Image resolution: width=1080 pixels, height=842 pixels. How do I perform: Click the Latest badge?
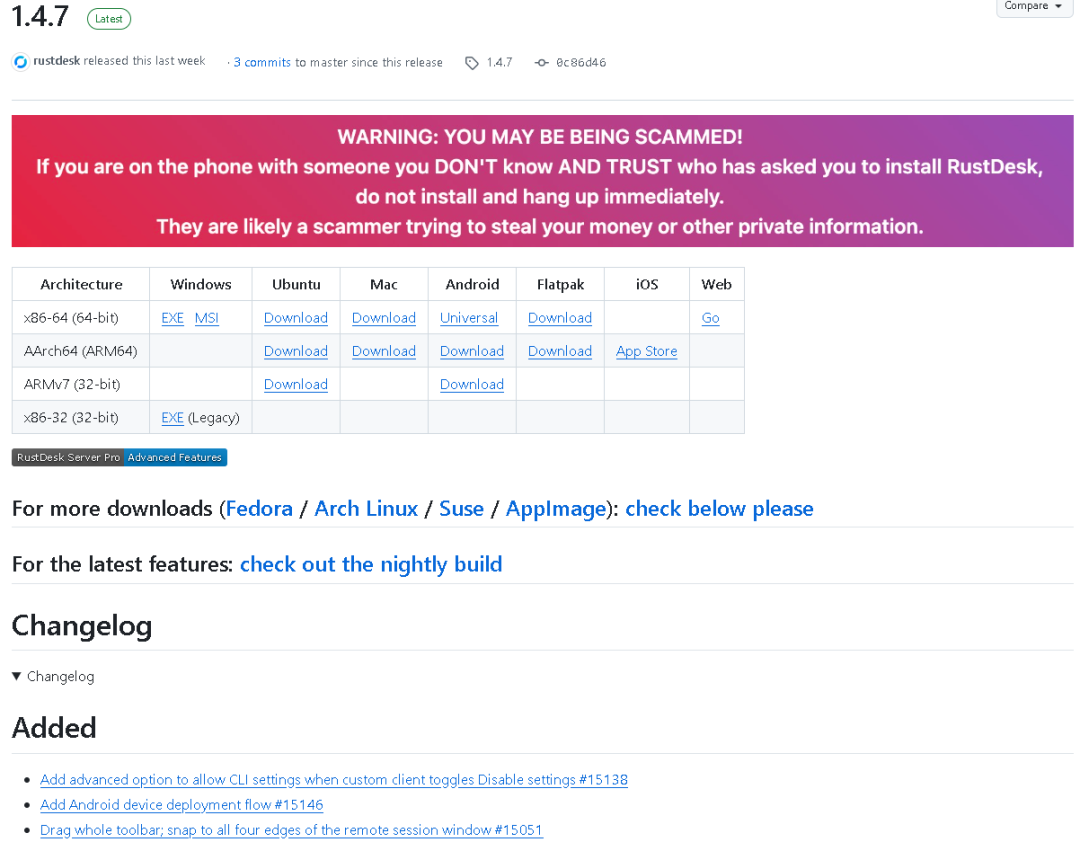109,19
